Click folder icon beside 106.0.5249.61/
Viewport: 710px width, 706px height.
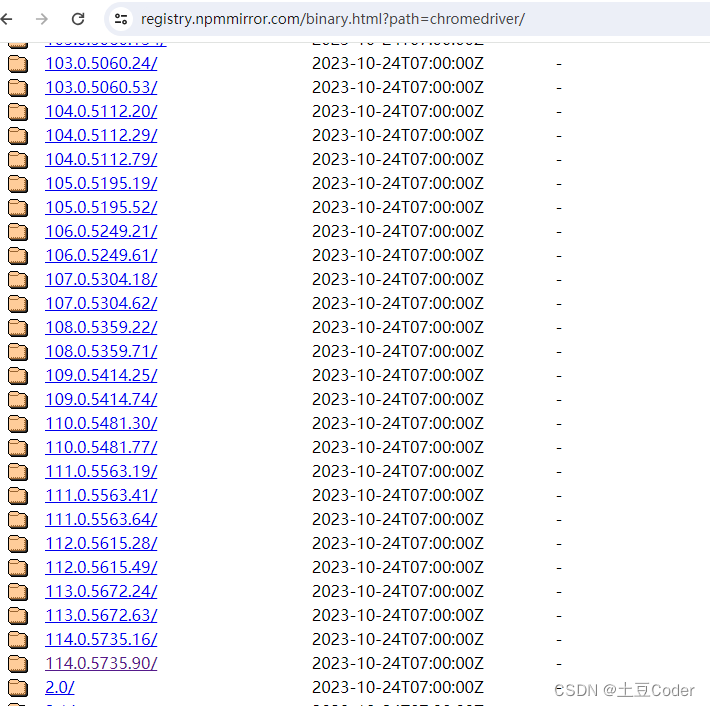point(18,256)
